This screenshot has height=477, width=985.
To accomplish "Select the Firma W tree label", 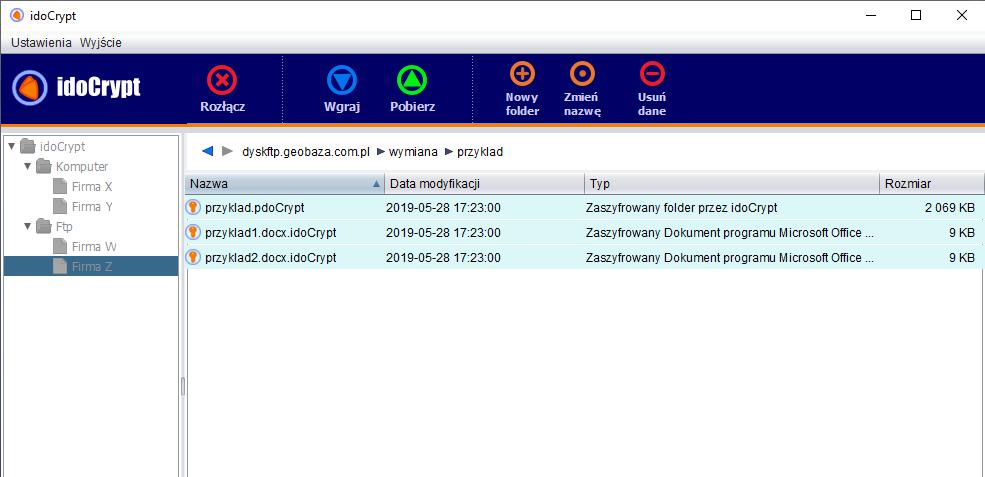I will pos(94,246).
